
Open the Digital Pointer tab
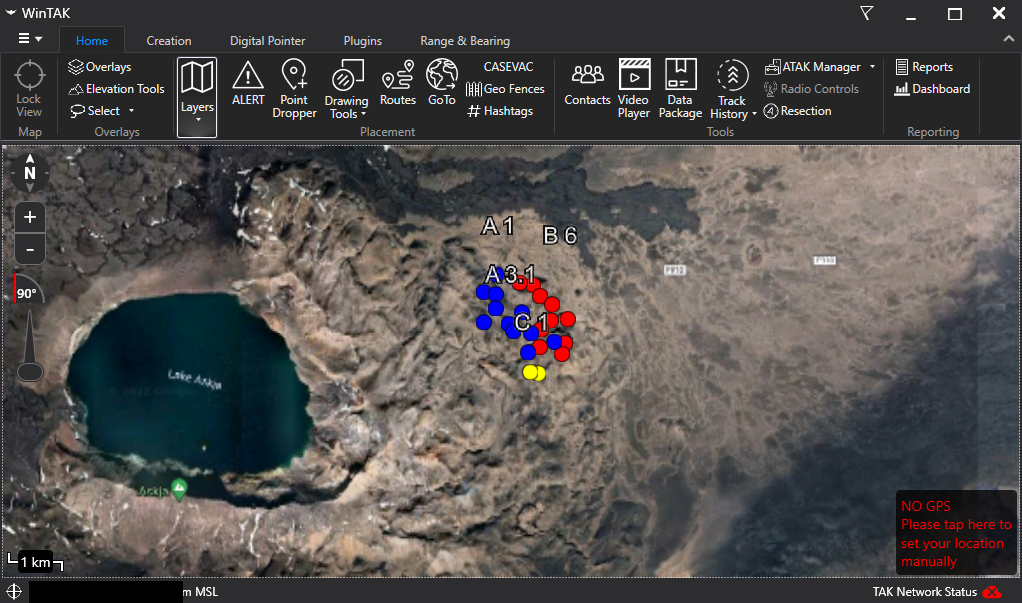[267, 40]
